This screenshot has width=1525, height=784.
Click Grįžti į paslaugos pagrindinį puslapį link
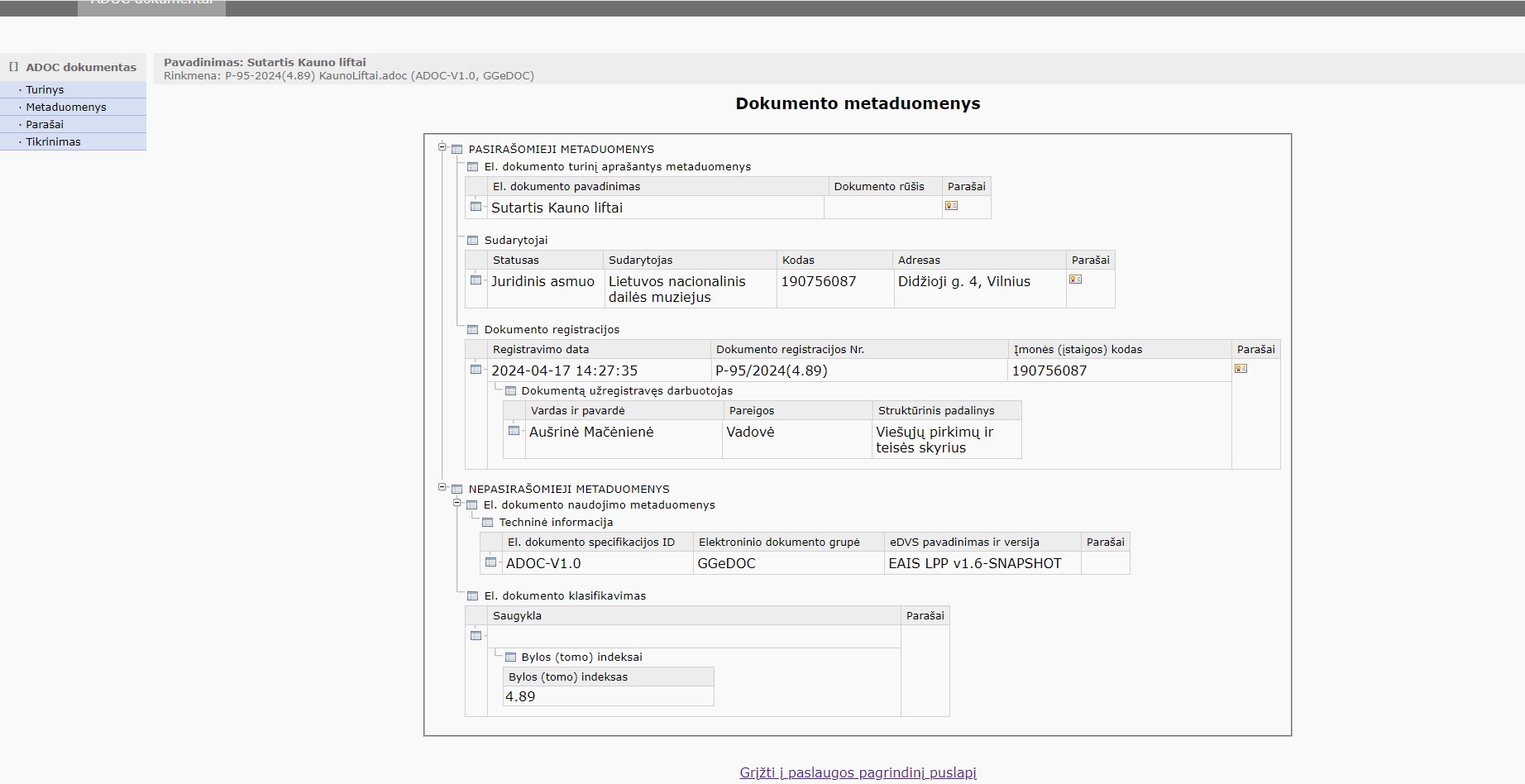858,772
